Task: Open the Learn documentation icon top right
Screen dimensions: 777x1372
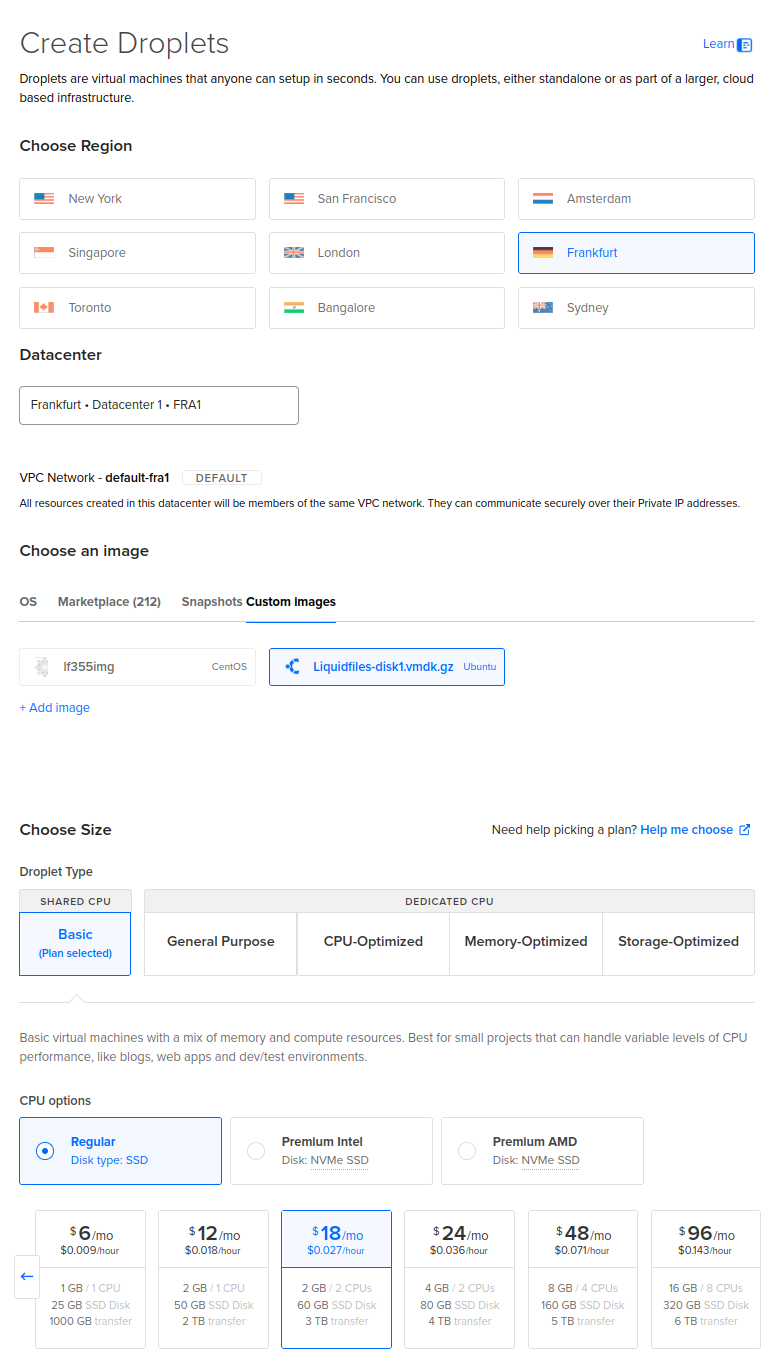Action: (747, 44)
